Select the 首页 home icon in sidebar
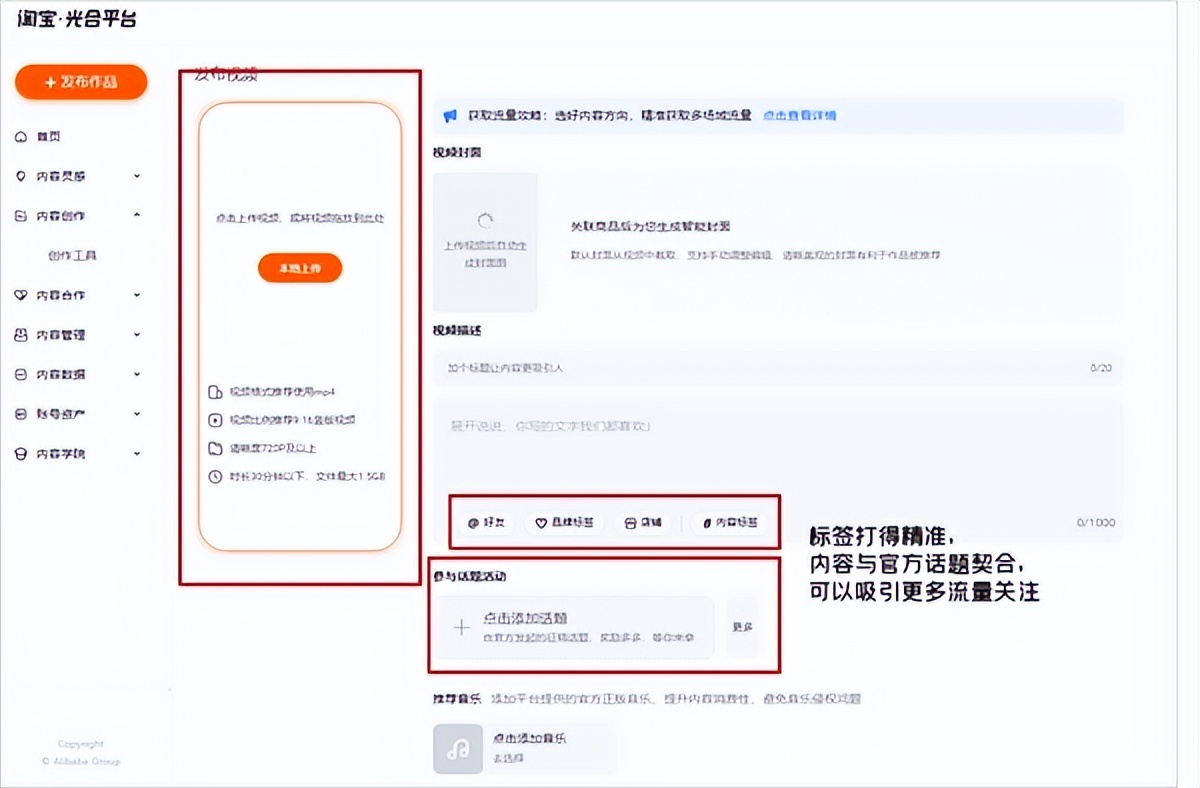The image size is (1200, 788). (x=22, y=136)
